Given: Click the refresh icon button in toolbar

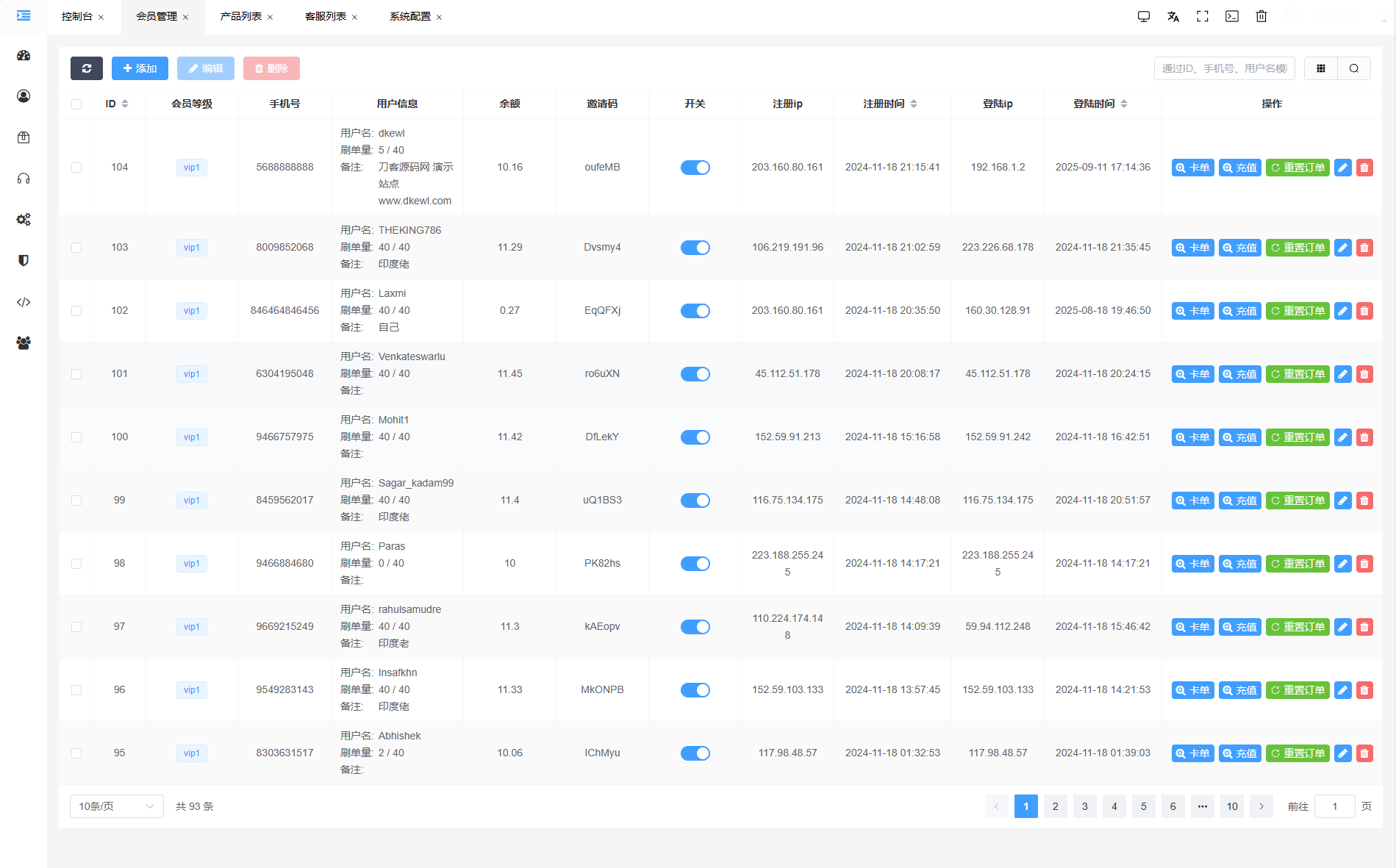Looking at the screenshot, I should (87, 68).
